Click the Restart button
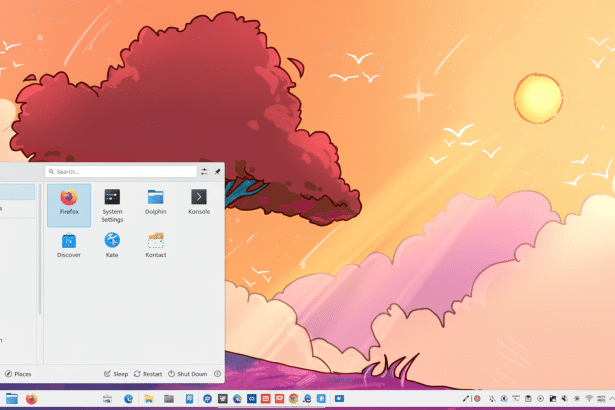Image resolution: width=615 pixels, height=410 pixels. [x=148, y=374]
